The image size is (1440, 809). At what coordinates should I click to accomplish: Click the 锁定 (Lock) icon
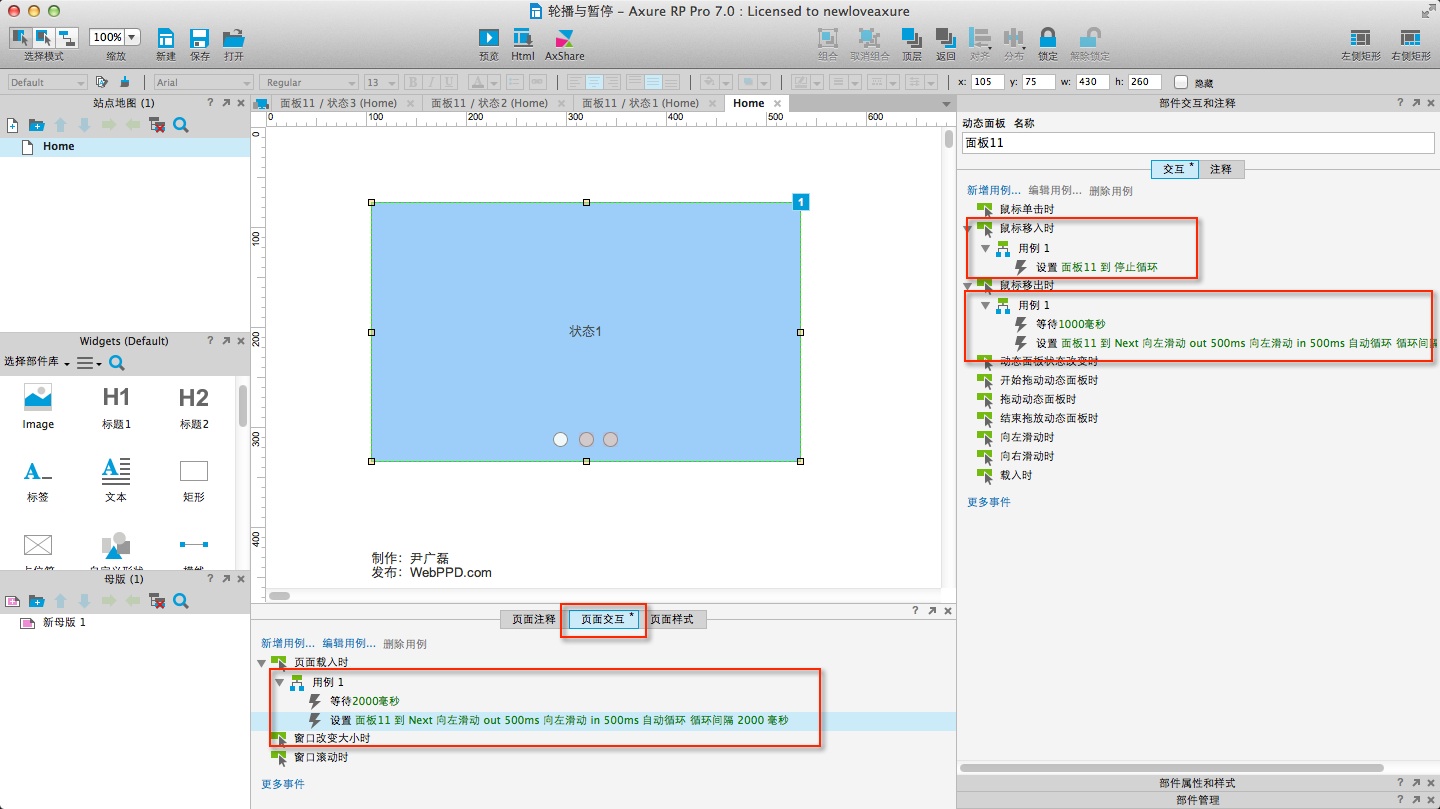coord(1047,38)
